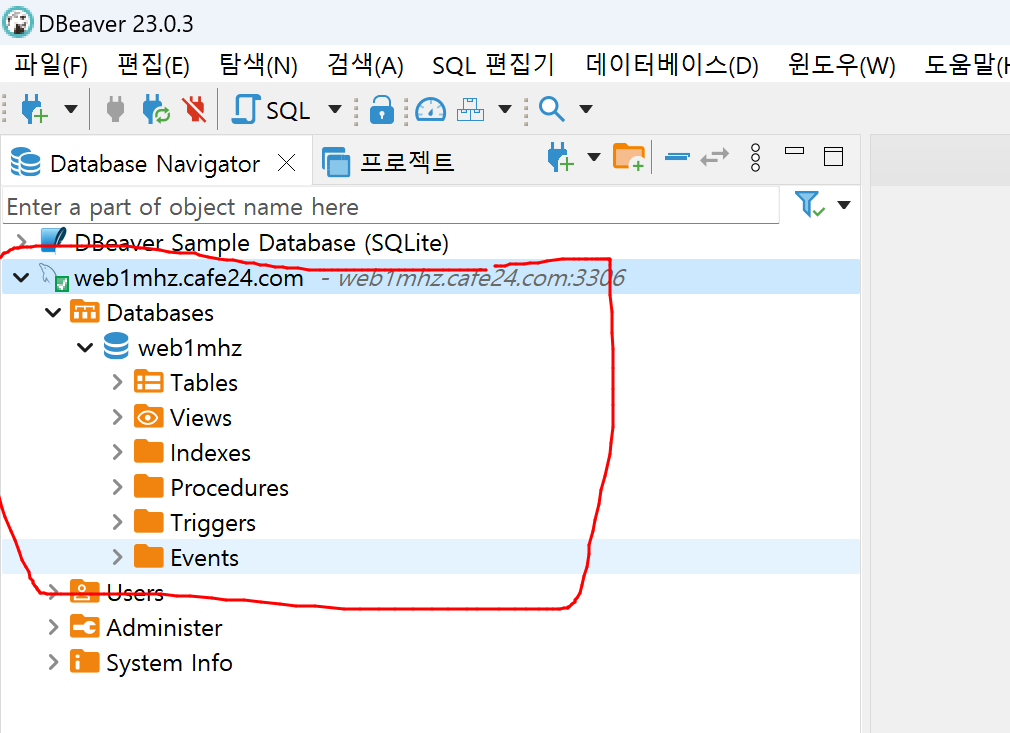Select the Tables folder icon
Viewport: 1010px width, 733px height.
[149, 382]
